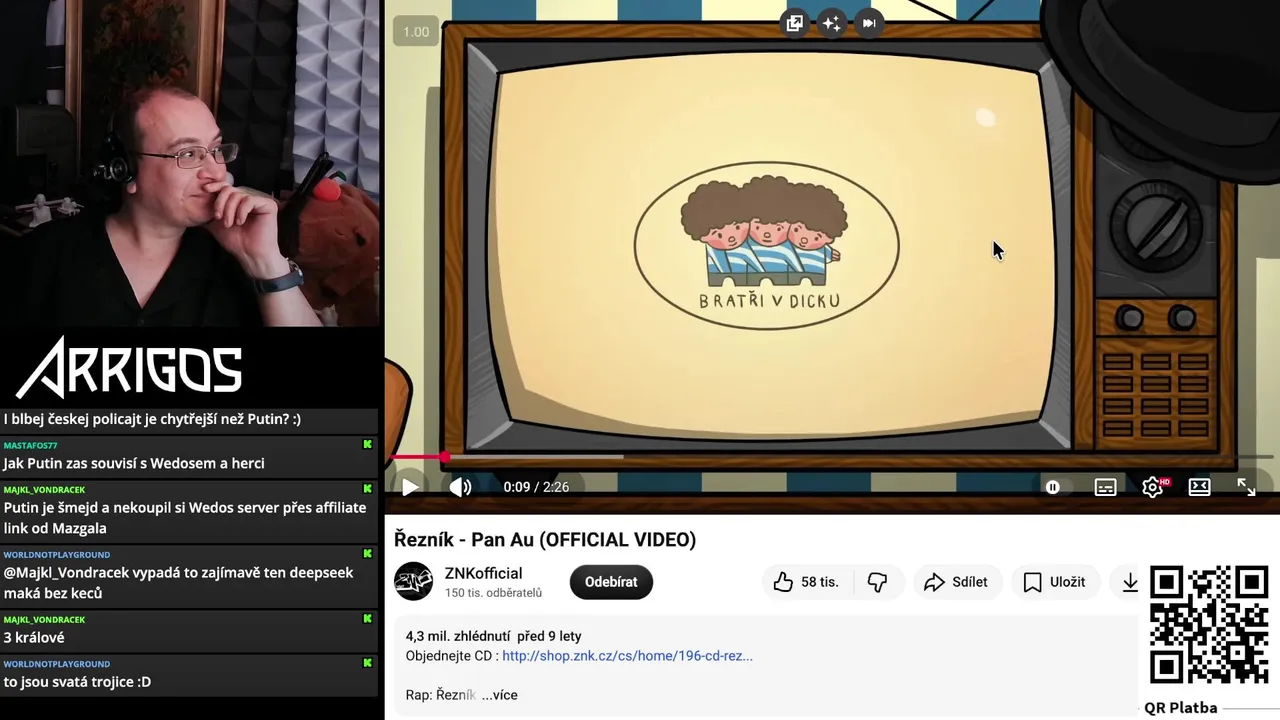
Task: Share the video via Sdílet
Action: coord(956,582)
